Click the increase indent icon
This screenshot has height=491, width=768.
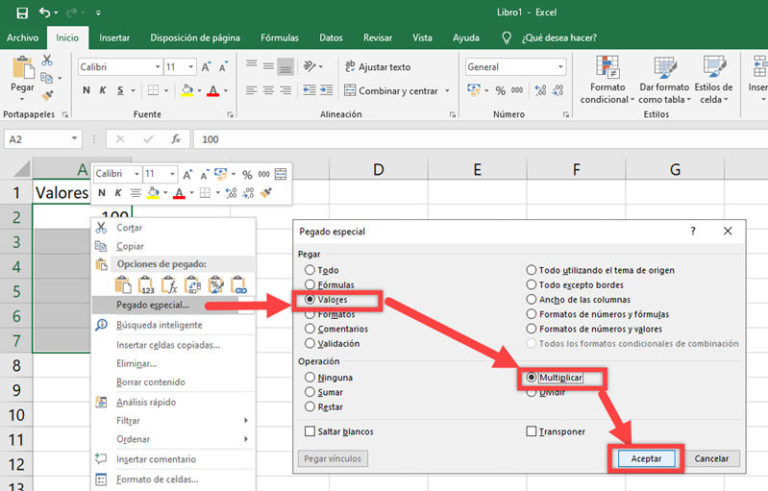(x=327, y=90)
